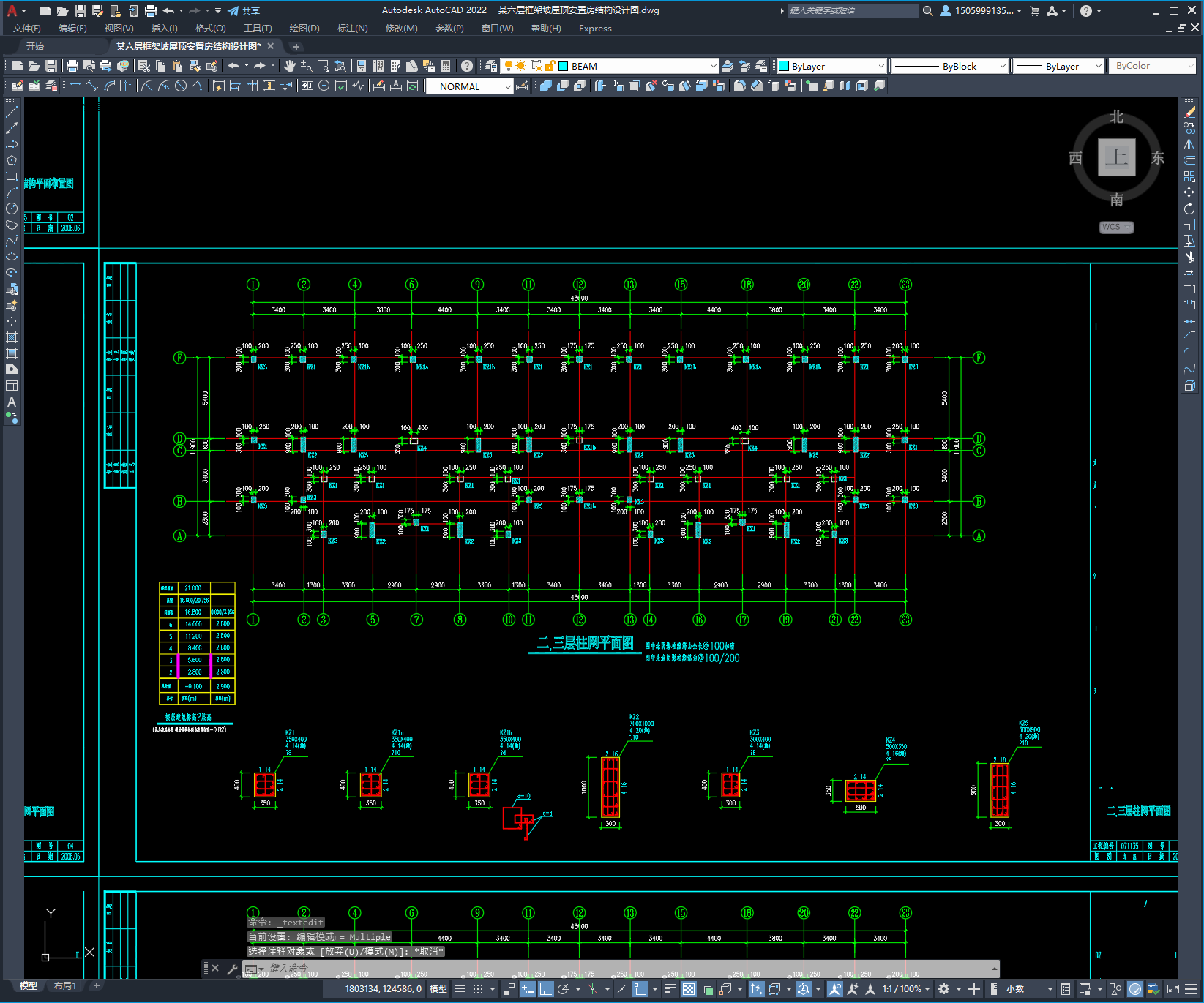Toggle object snap in status bar
Screen dimensions: 1204x1003
pos(640,989)
